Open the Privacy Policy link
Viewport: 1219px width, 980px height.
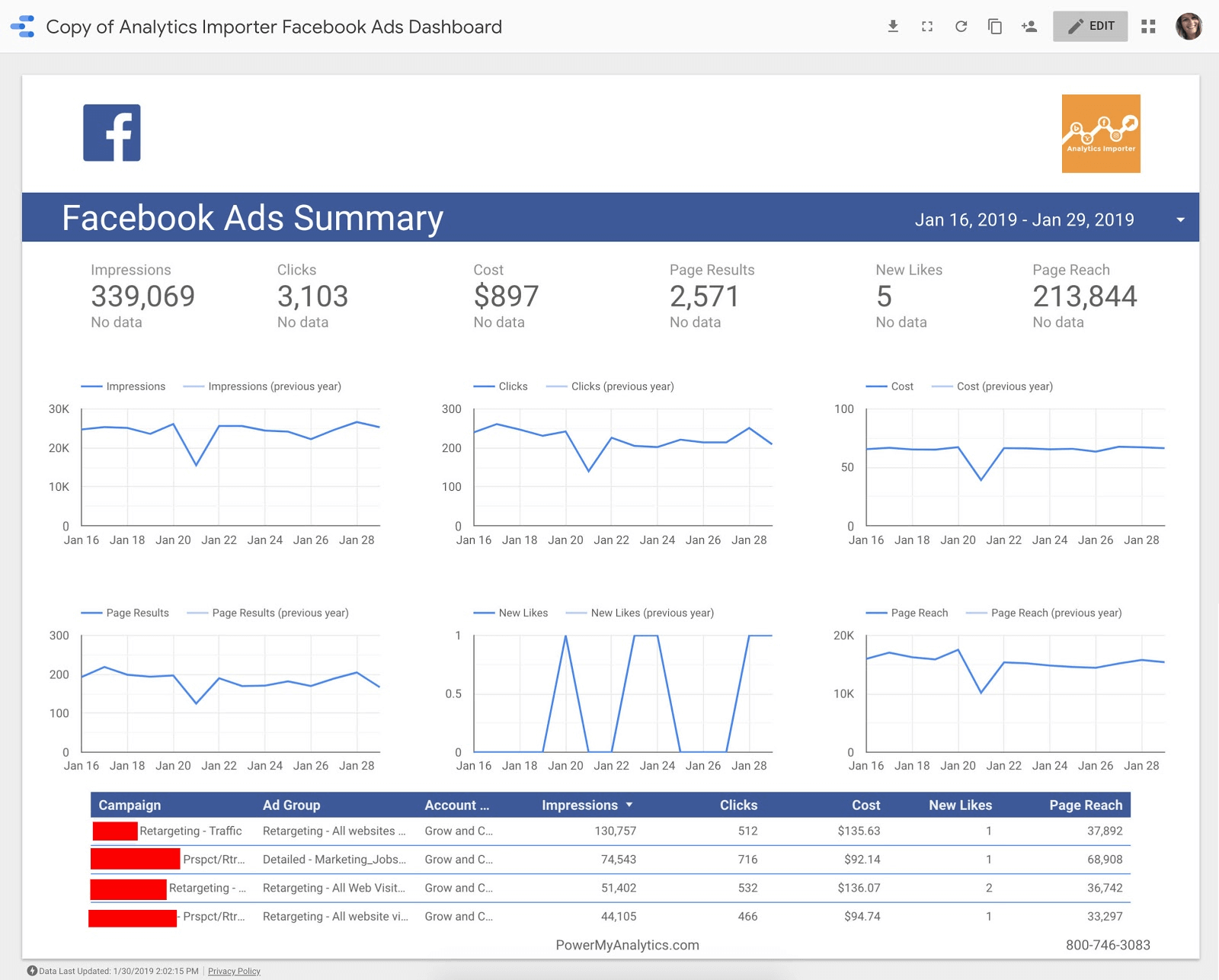234,971
